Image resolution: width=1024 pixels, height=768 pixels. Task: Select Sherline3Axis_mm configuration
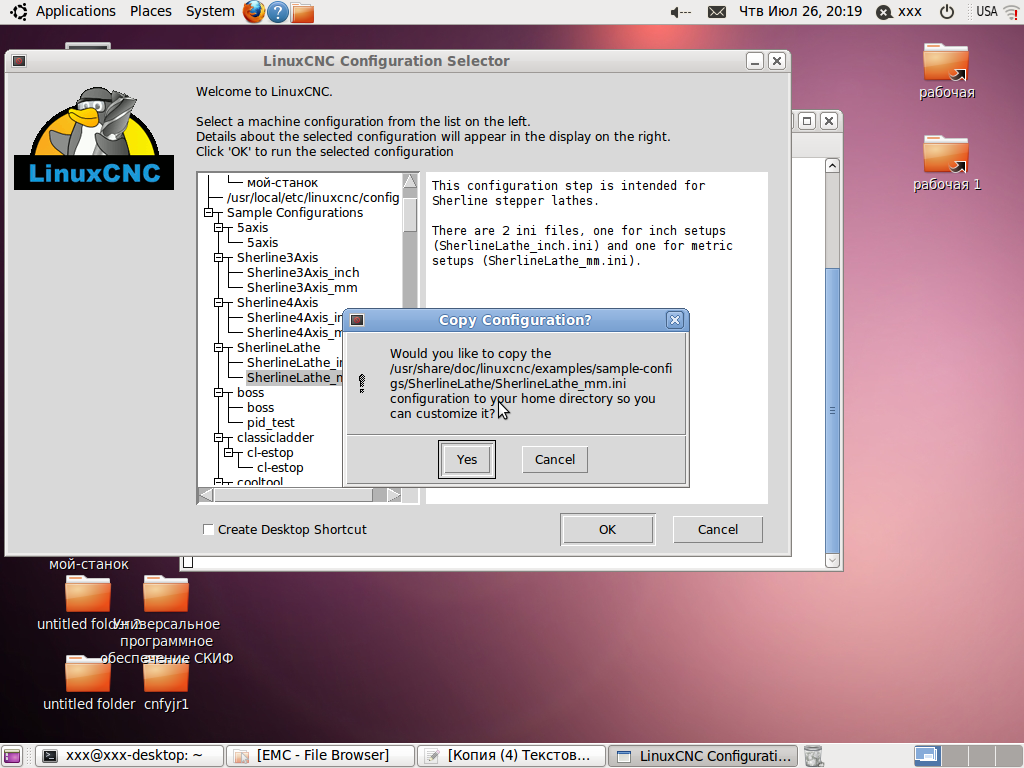coord(302,288)
